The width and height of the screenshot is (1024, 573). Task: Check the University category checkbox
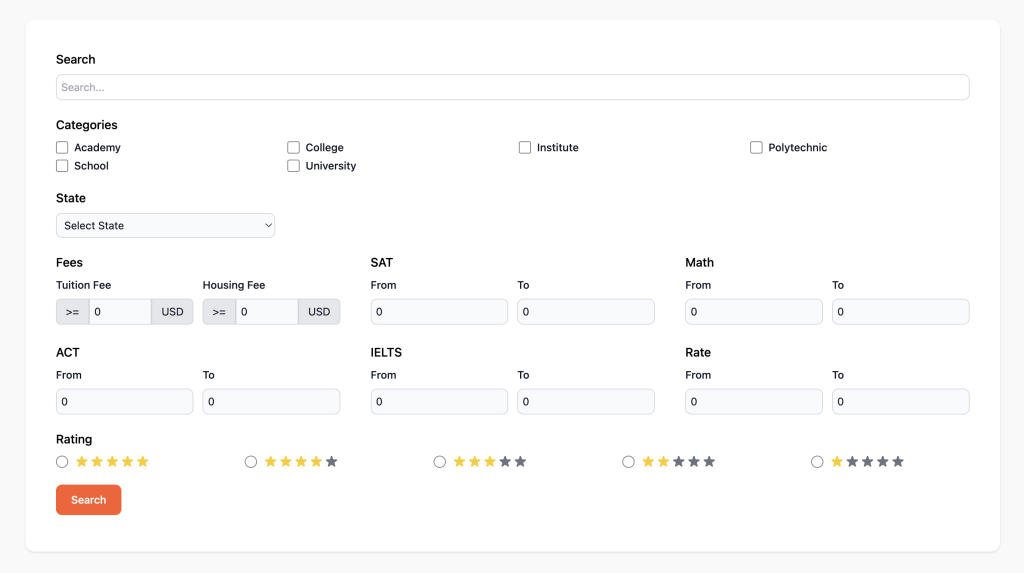(293, 166)
